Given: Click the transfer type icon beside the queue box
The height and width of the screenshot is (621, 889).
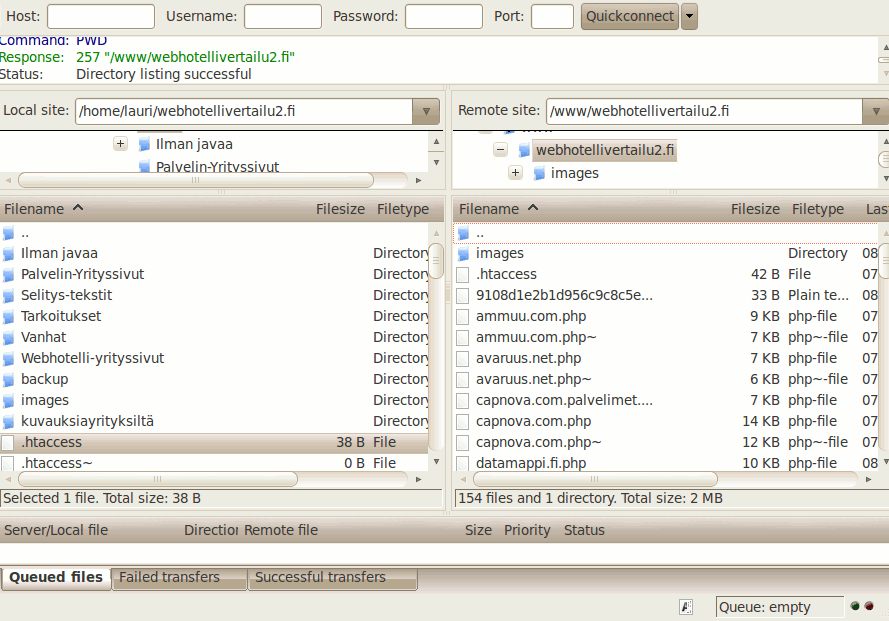Looking at the screenshot, I should [685, 606].
